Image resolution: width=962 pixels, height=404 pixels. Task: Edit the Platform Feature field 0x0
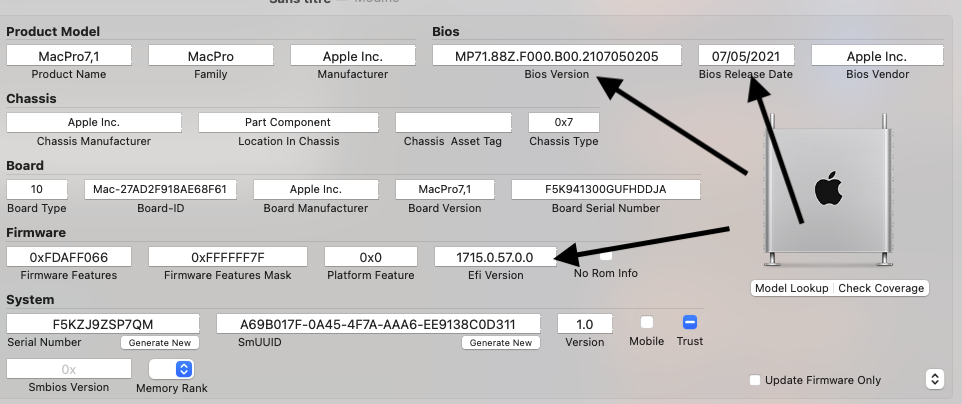coord(371,257)
